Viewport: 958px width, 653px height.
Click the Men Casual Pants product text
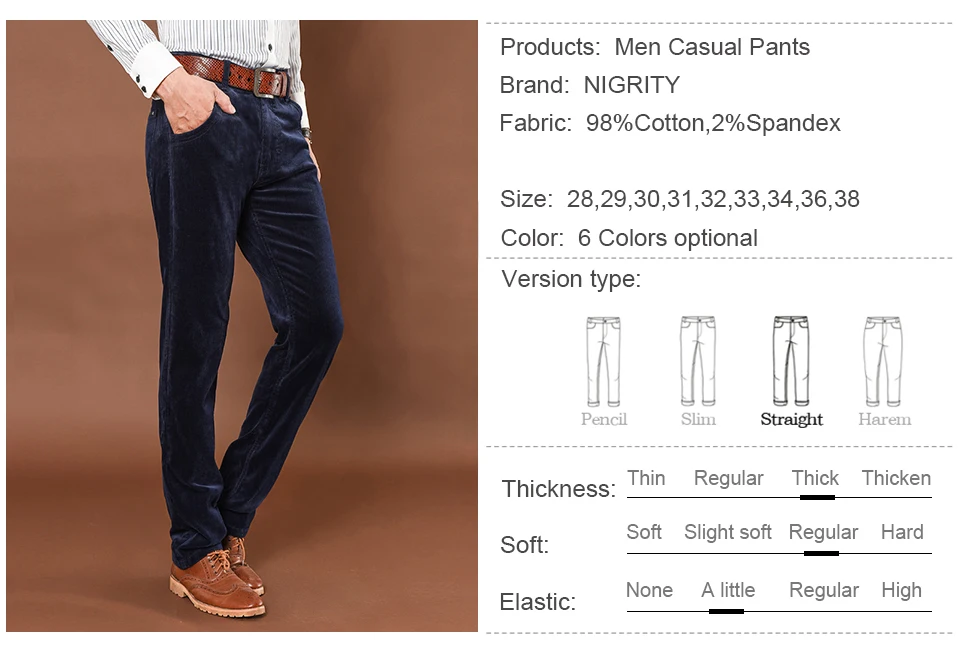click(x=712, y=47)
